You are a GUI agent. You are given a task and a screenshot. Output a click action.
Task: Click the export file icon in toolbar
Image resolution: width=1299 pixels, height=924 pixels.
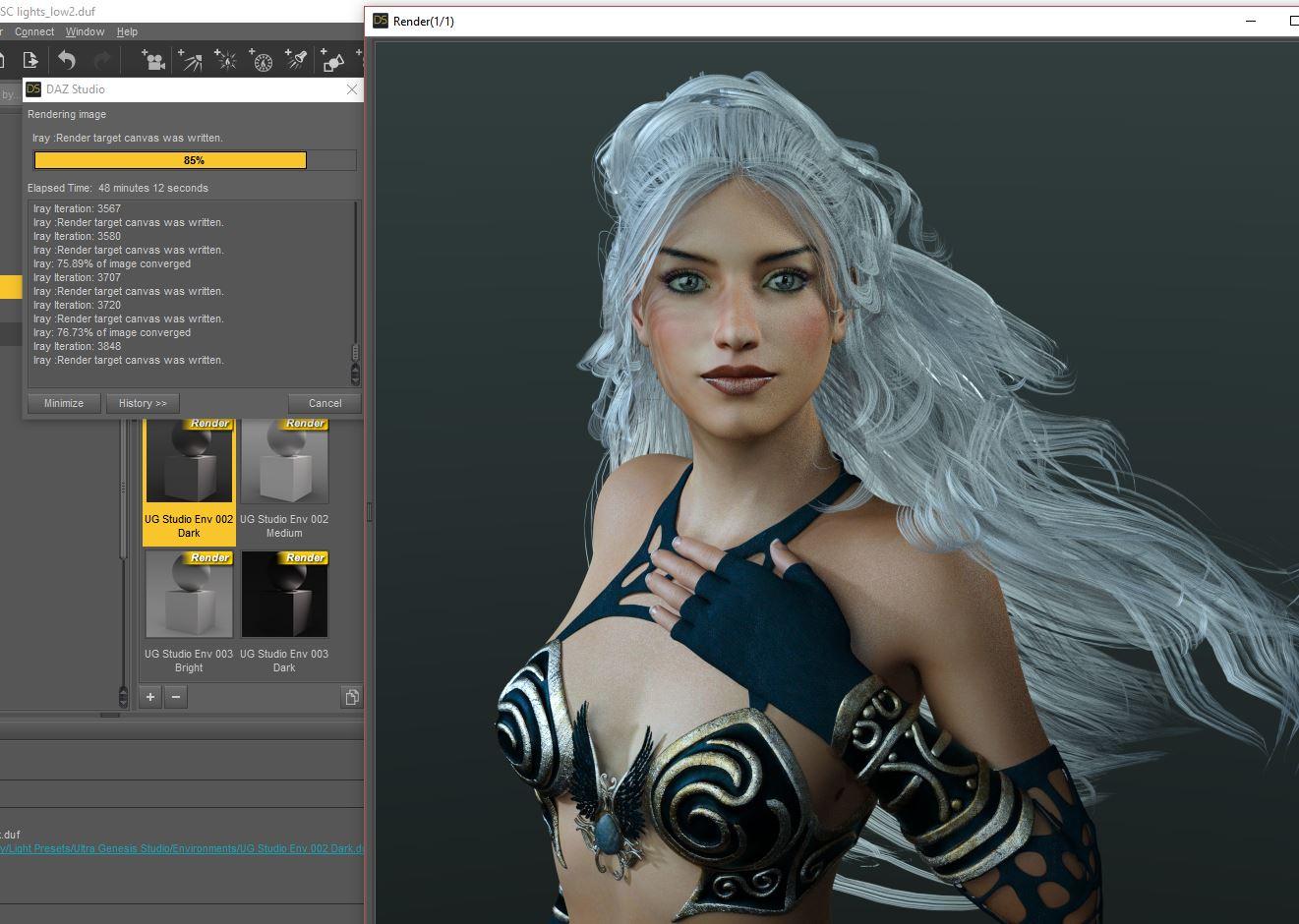[x=30, y=61]
